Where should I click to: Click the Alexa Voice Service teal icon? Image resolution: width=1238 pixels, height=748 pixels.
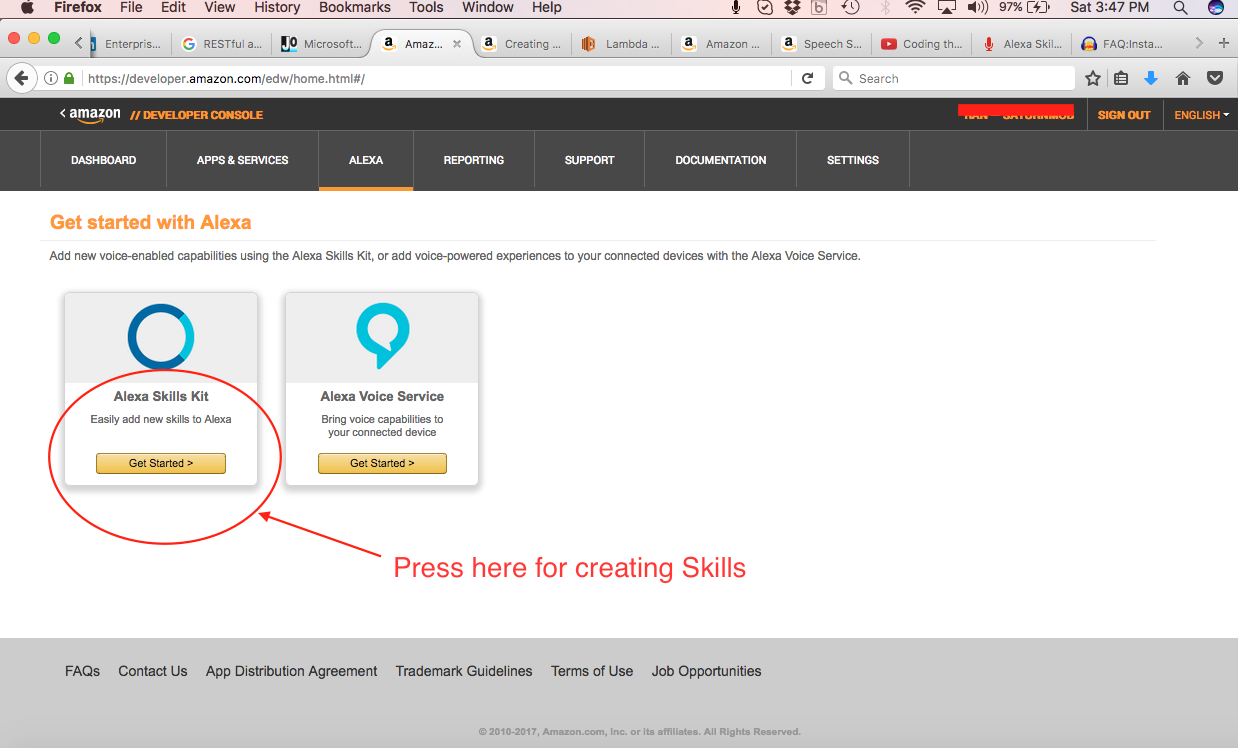point(381,338)
